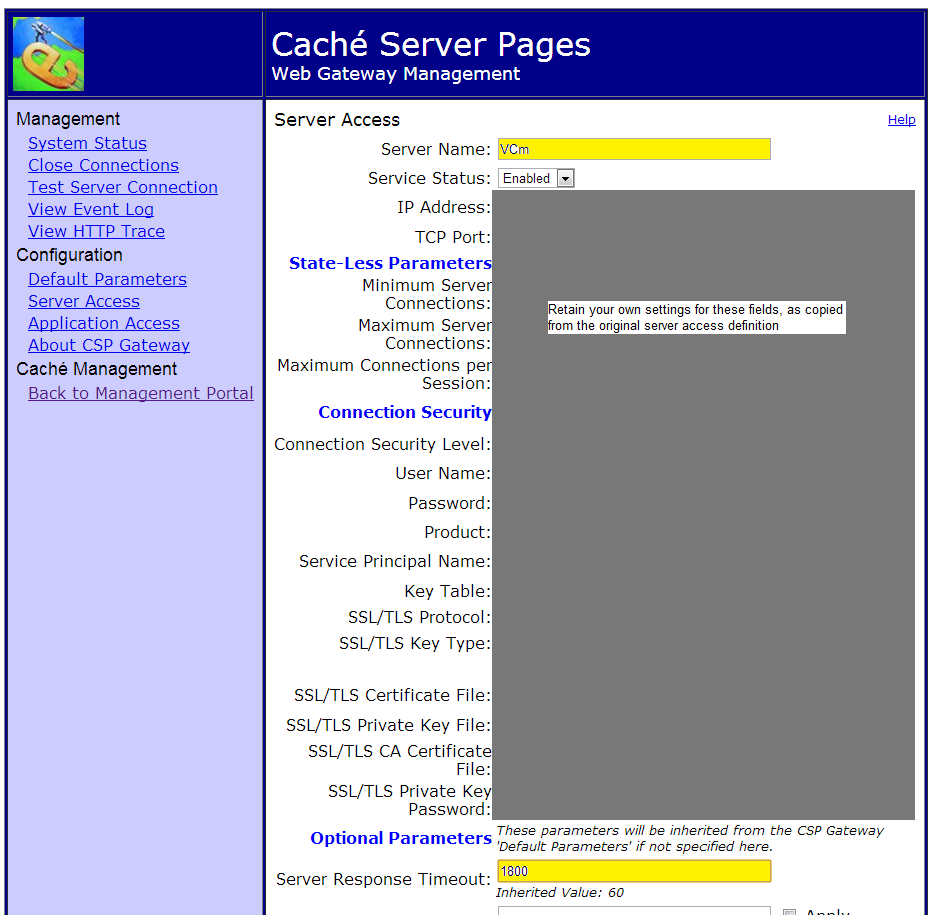
Task: Click the Server Response Timeout field
Action: (634, 871)
